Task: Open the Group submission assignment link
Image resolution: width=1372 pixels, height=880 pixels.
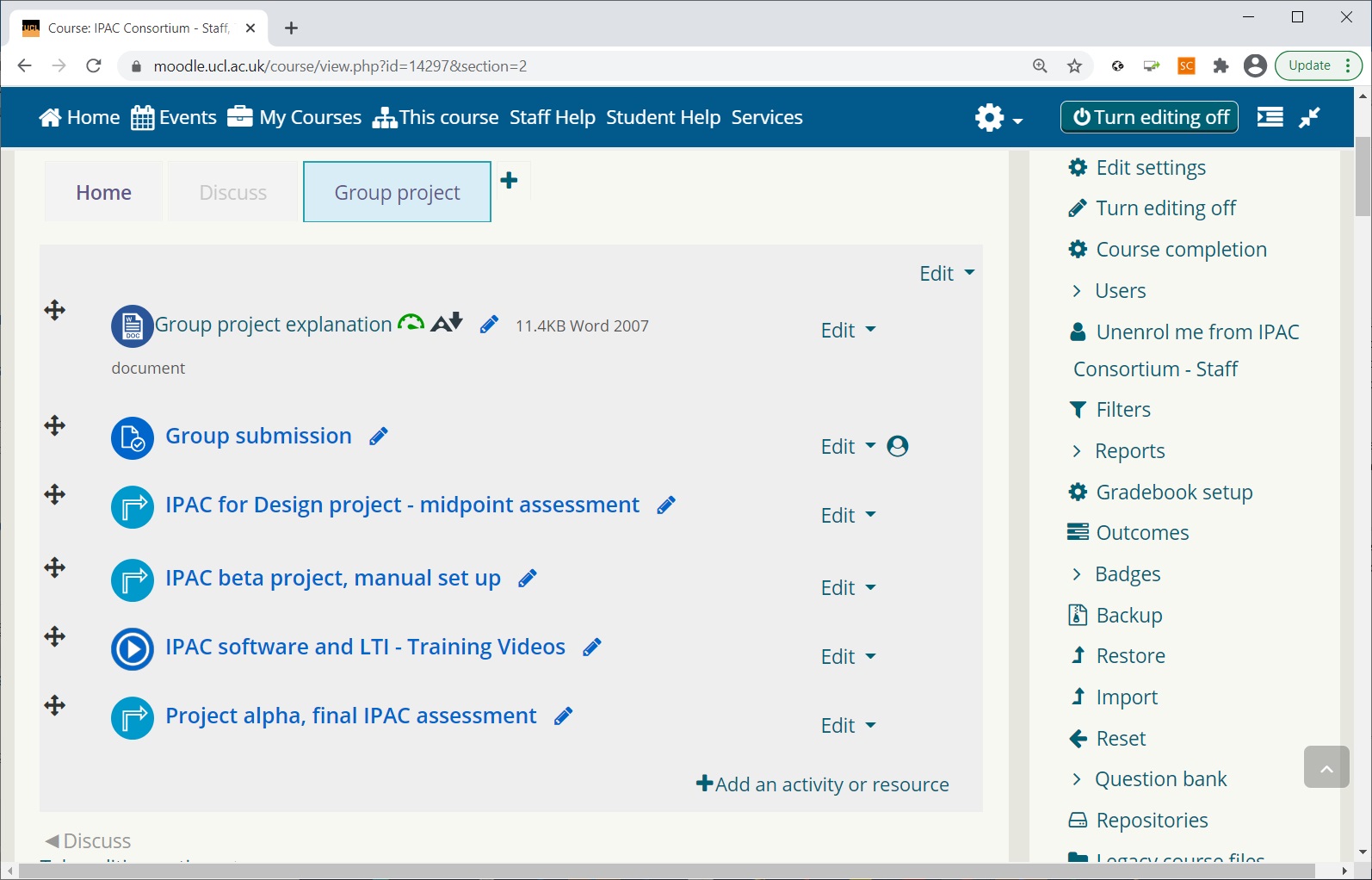Action: pos(258,437)
